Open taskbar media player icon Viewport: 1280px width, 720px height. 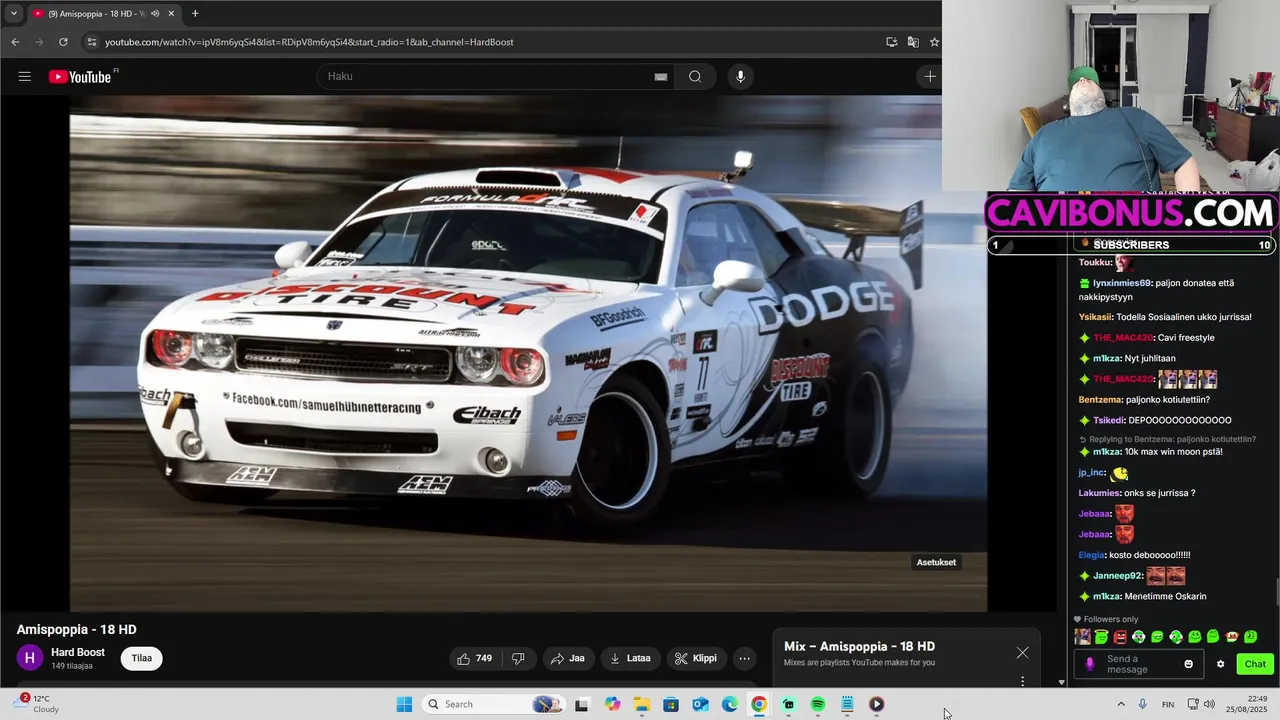[876, 704]
